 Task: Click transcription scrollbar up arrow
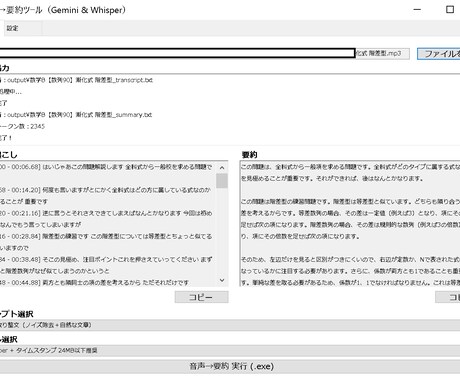pos(222,168)
